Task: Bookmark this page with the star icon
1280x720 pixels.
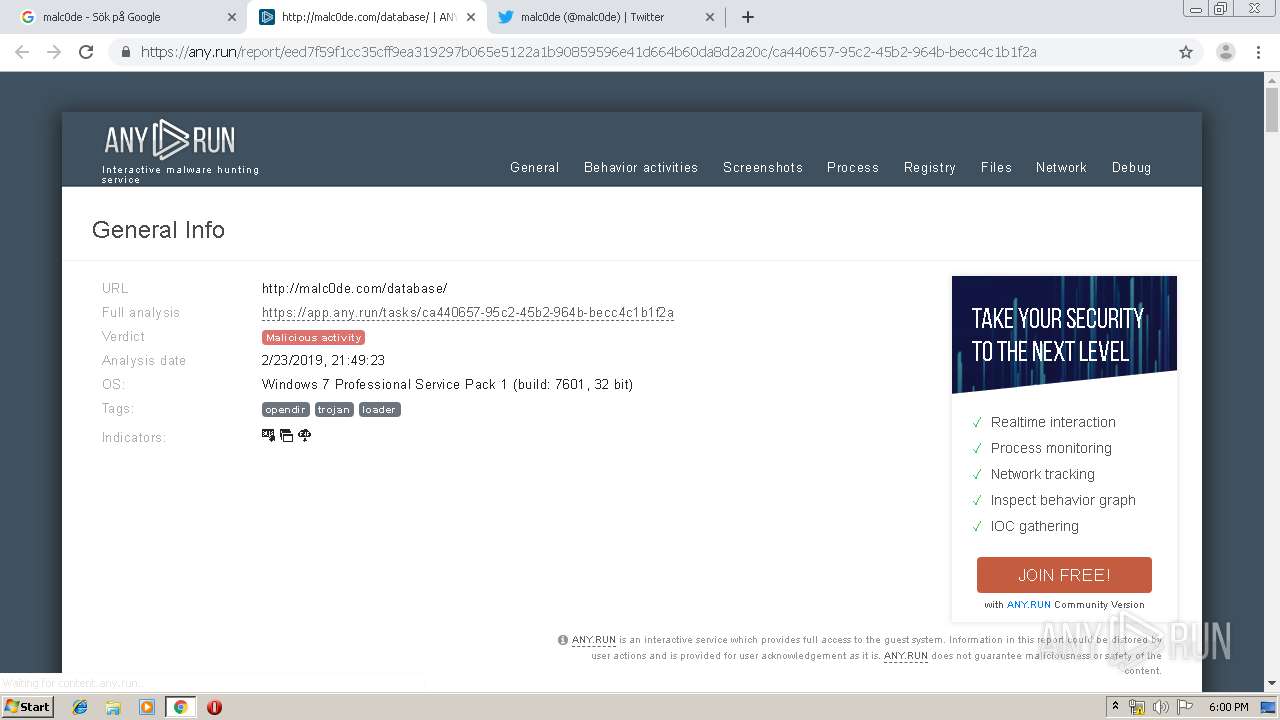Action: click(1186, 52)
